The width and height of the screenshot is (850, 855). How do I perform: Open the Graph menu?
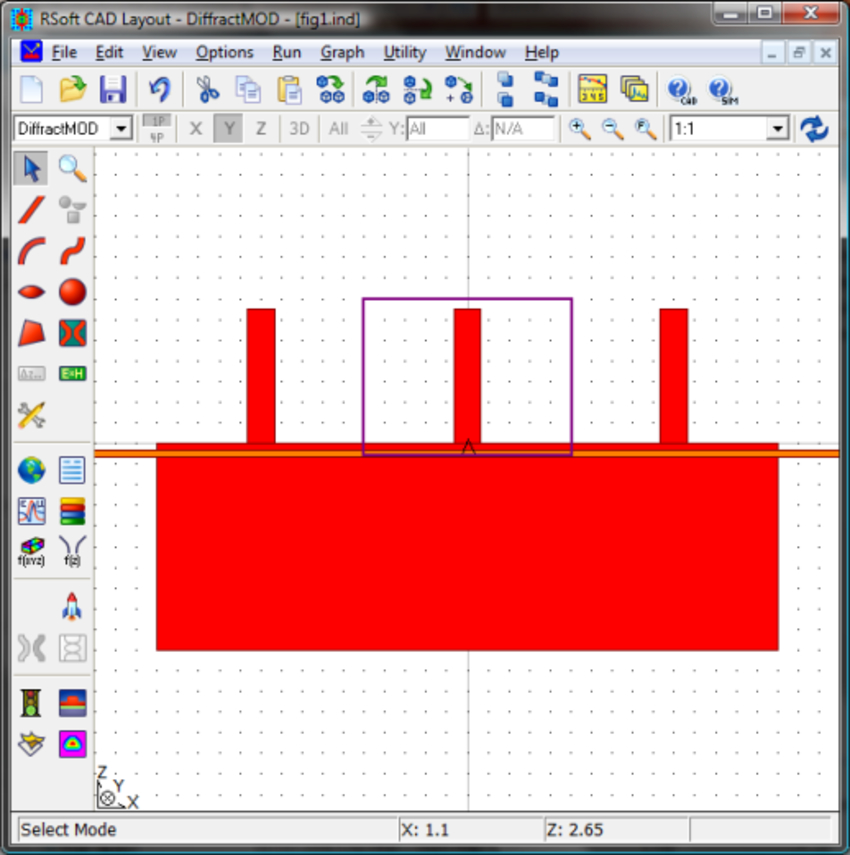click(342, 52)
